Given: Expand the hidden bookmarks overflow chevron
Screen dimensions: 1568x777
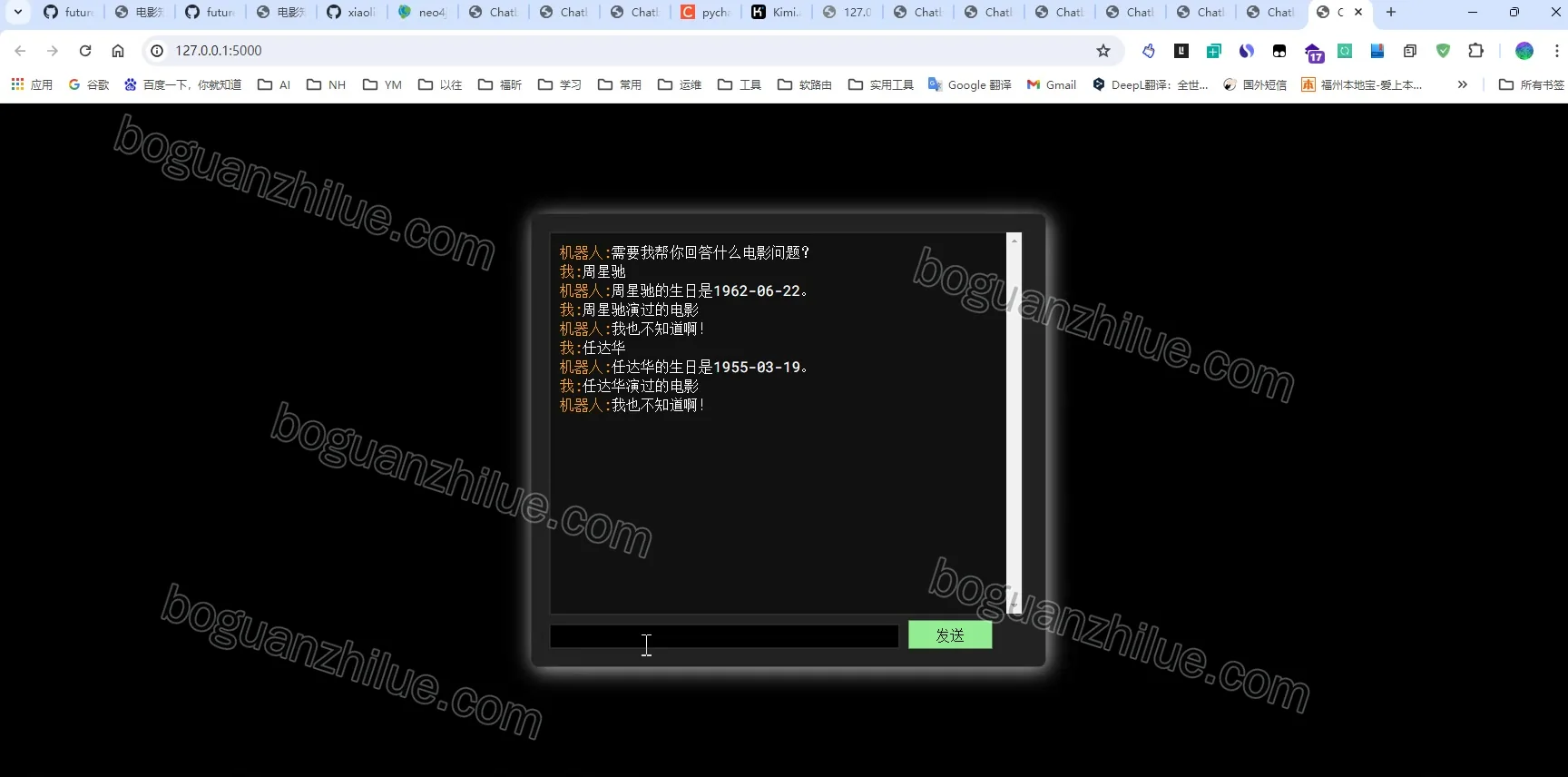Looking at the screenshot, I should pyautogui.click(x=1462, y=84).
